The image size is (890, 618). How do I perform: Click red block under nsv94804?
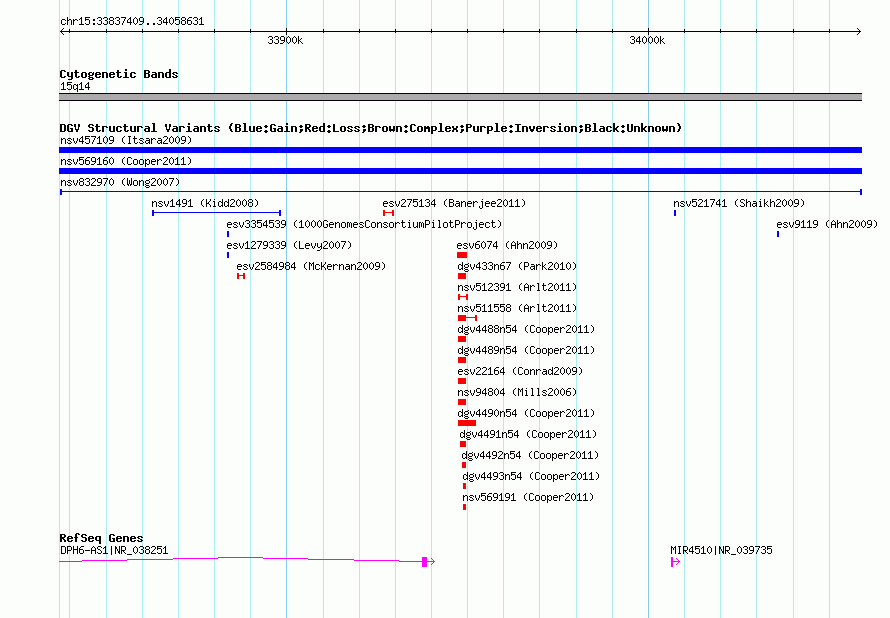[462, 402]
